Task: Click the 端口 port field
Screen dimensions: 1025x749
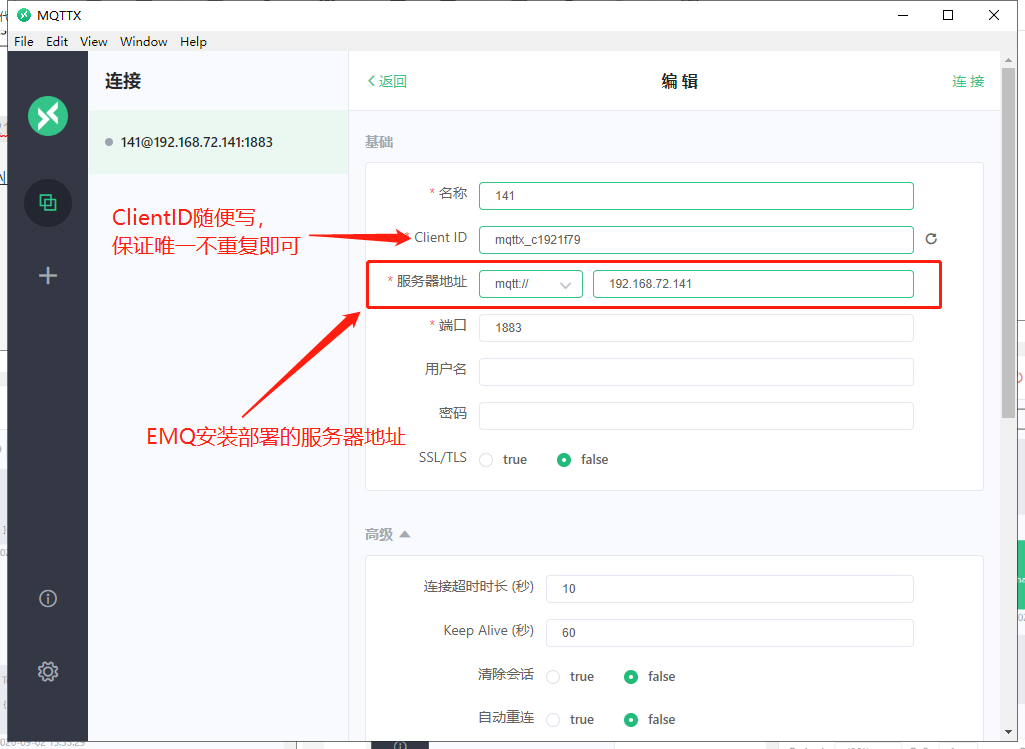Action: (696, 328)
